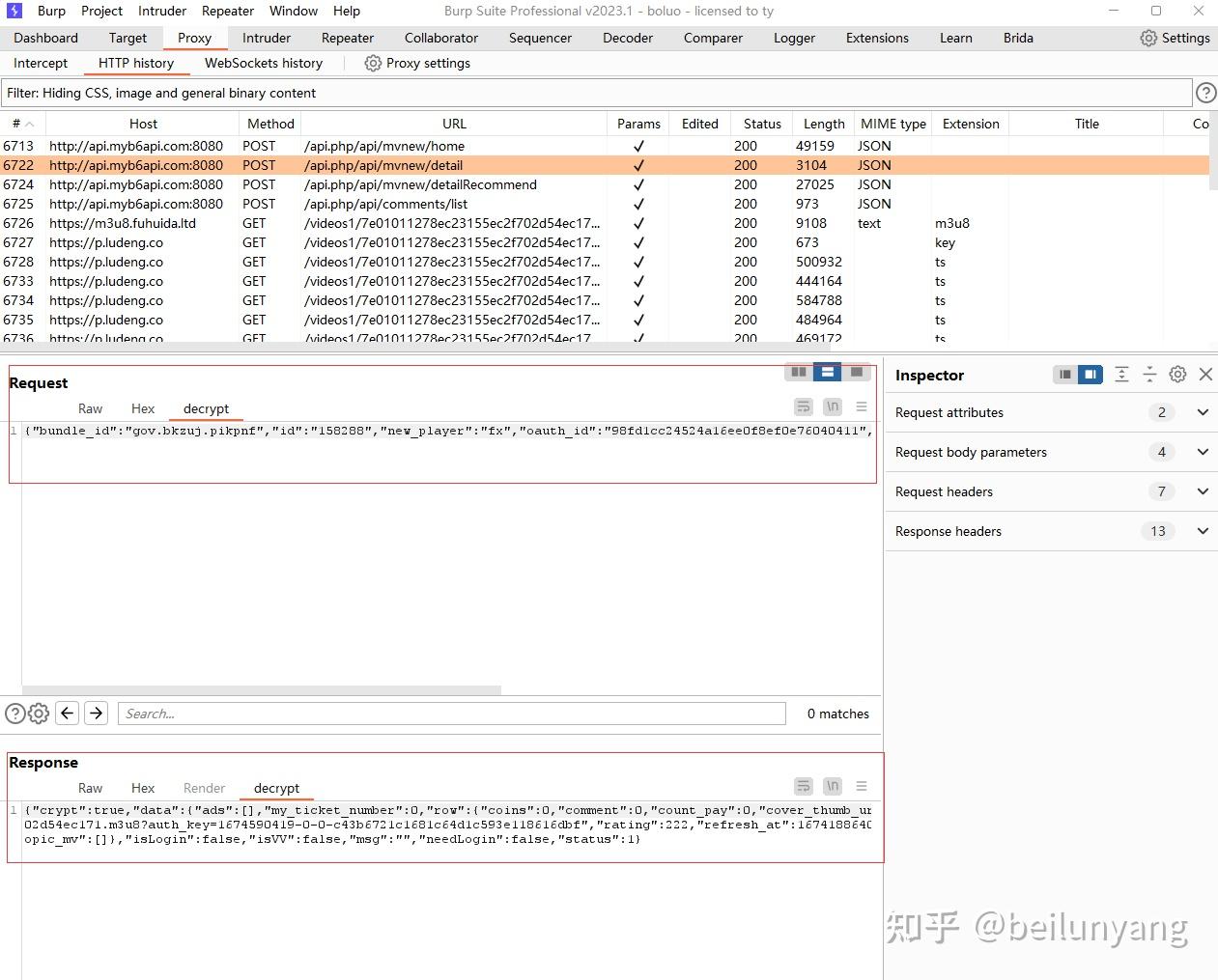
Task: Open search settings gear beside search bar
Action: click(x=39, y=714)
